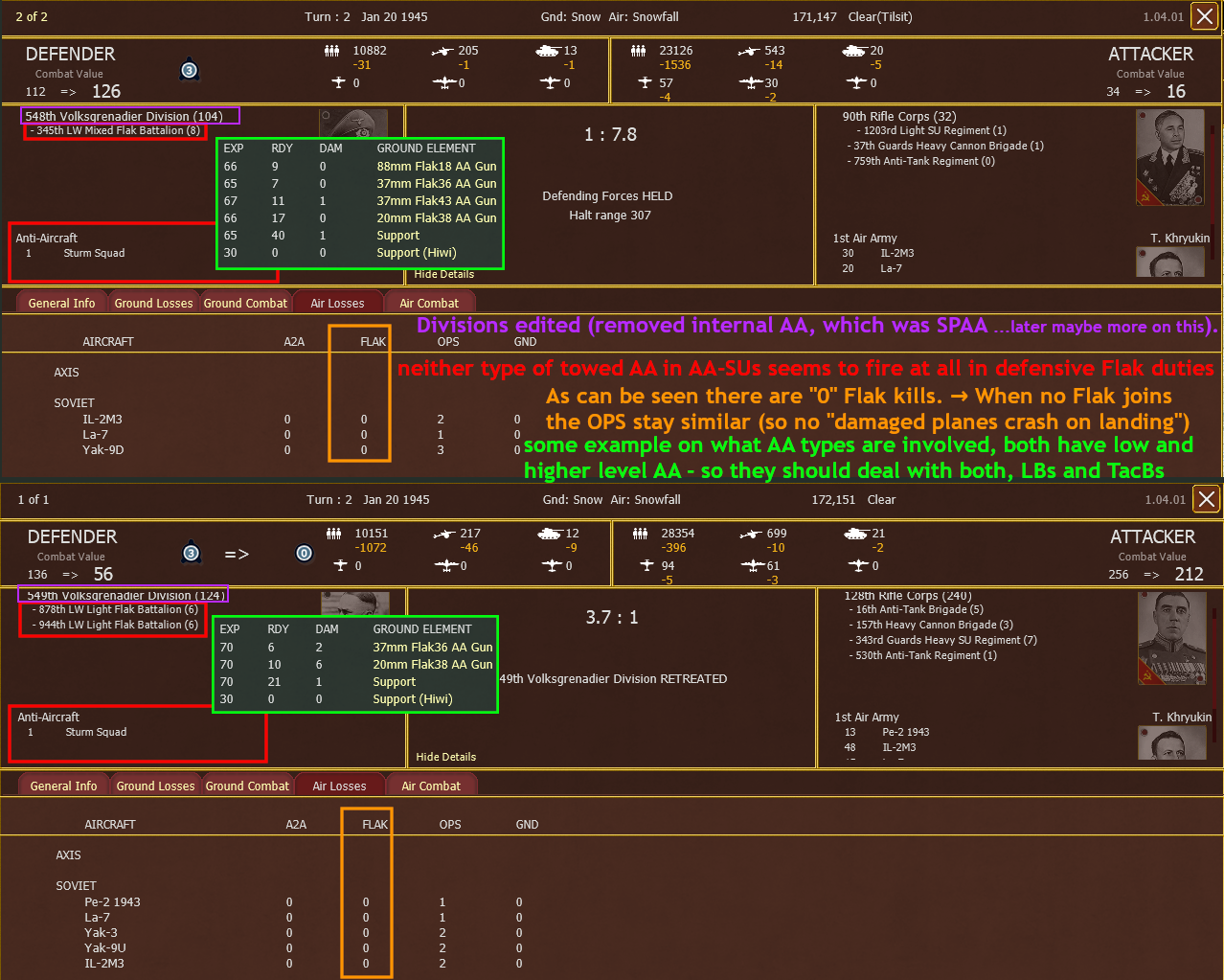Click Yak-9U aircraft row
Image resolution: width=1224 pixels, height=980 pixels.
[304, 948]
